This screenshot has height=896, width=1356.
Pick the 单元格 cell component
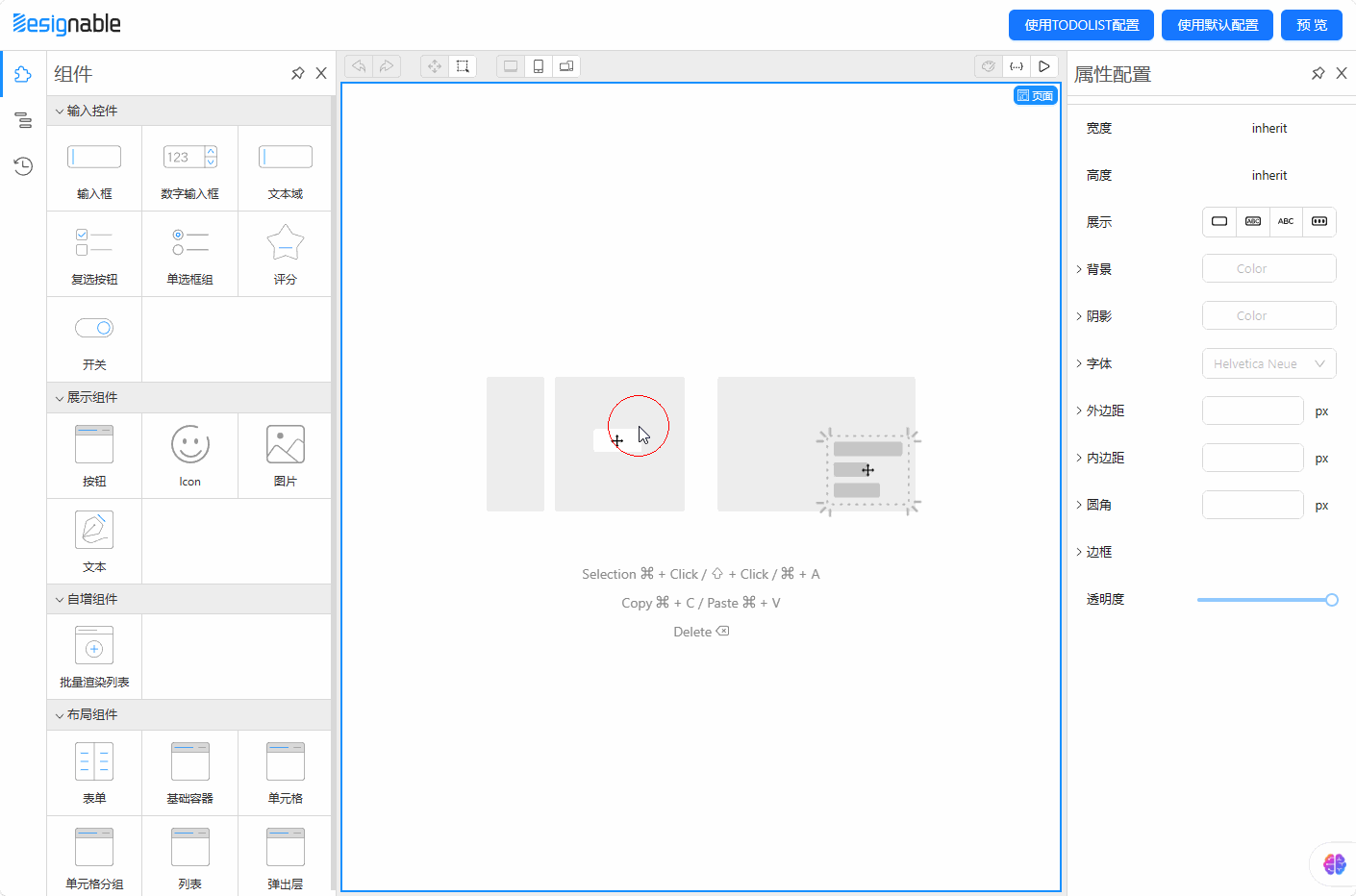(285, 773)
